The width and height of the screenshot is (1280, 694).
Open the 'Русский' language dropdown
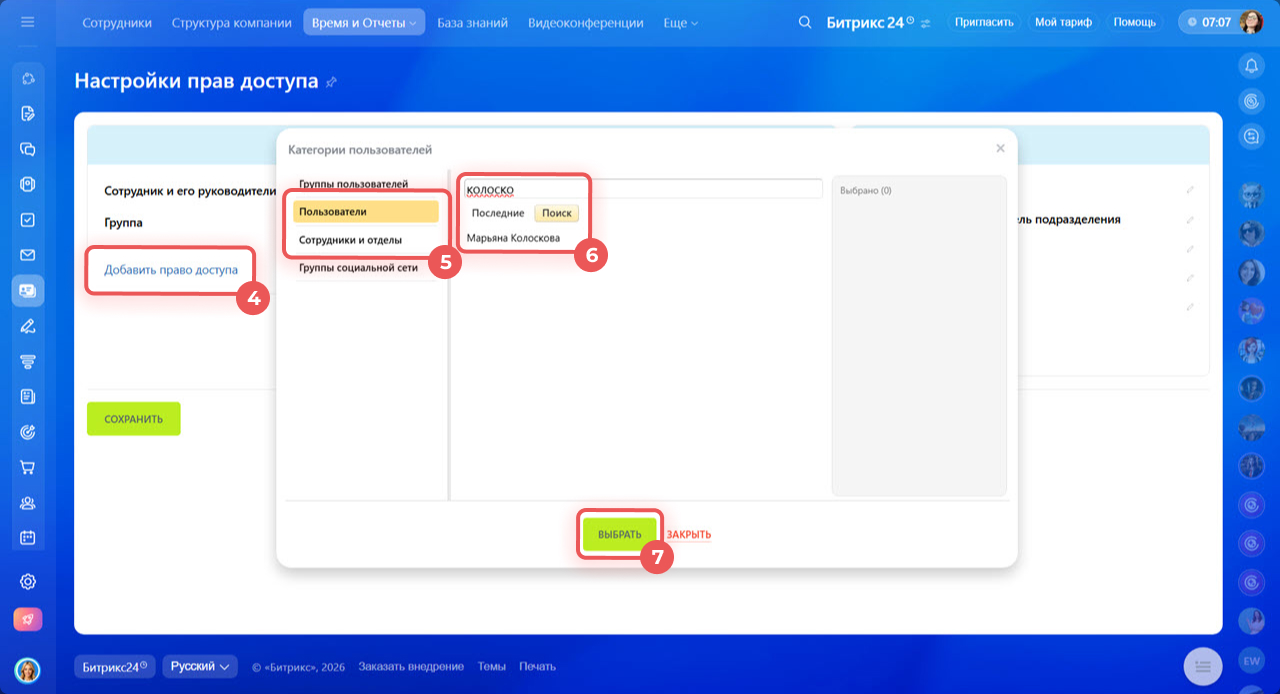pyautogui.click(x=200, y=666)
